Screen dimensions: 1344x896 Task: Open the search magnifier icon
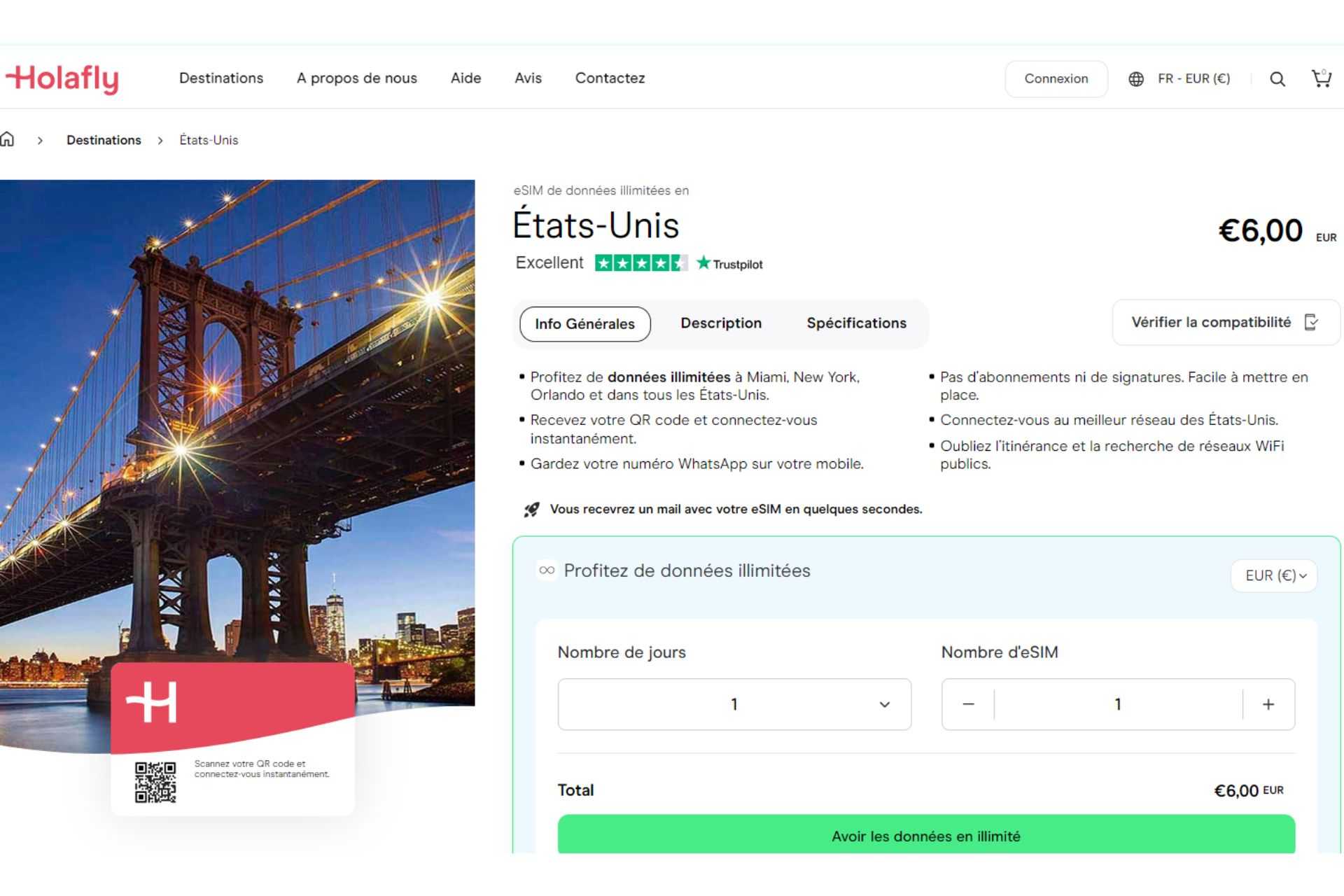(1277, 79)
